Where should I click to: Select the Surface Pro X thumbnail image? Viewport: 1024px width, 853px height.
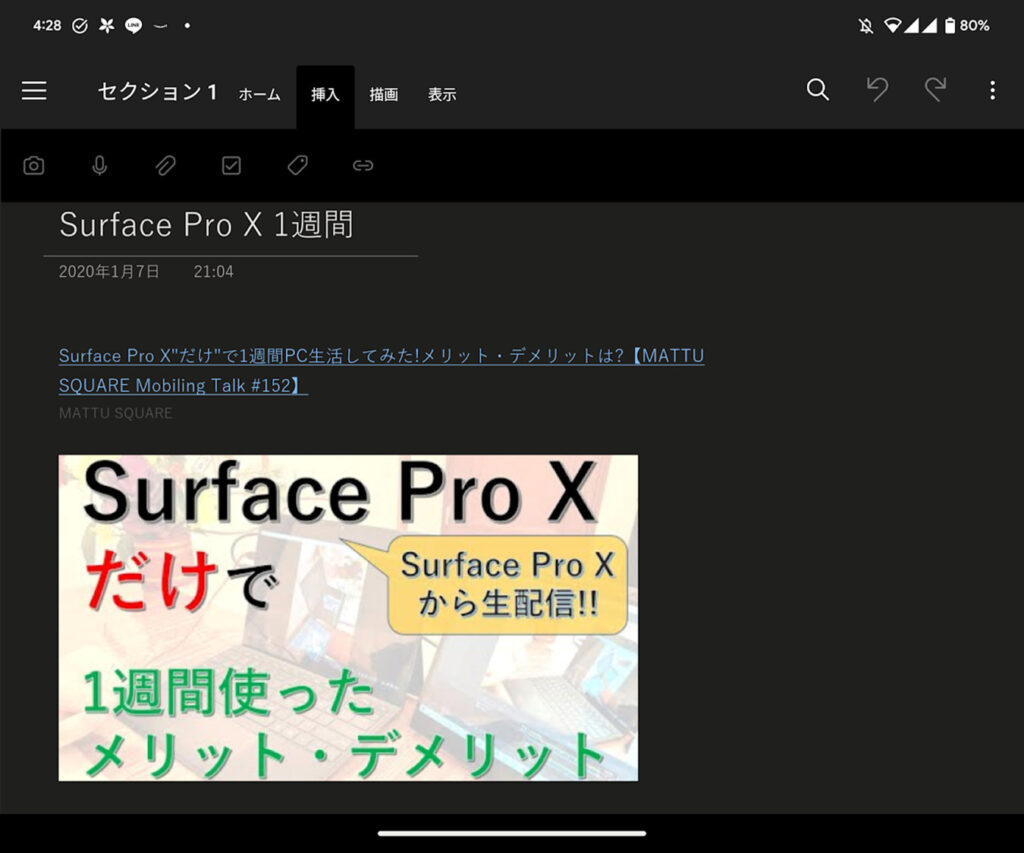[x=348, y=618]
